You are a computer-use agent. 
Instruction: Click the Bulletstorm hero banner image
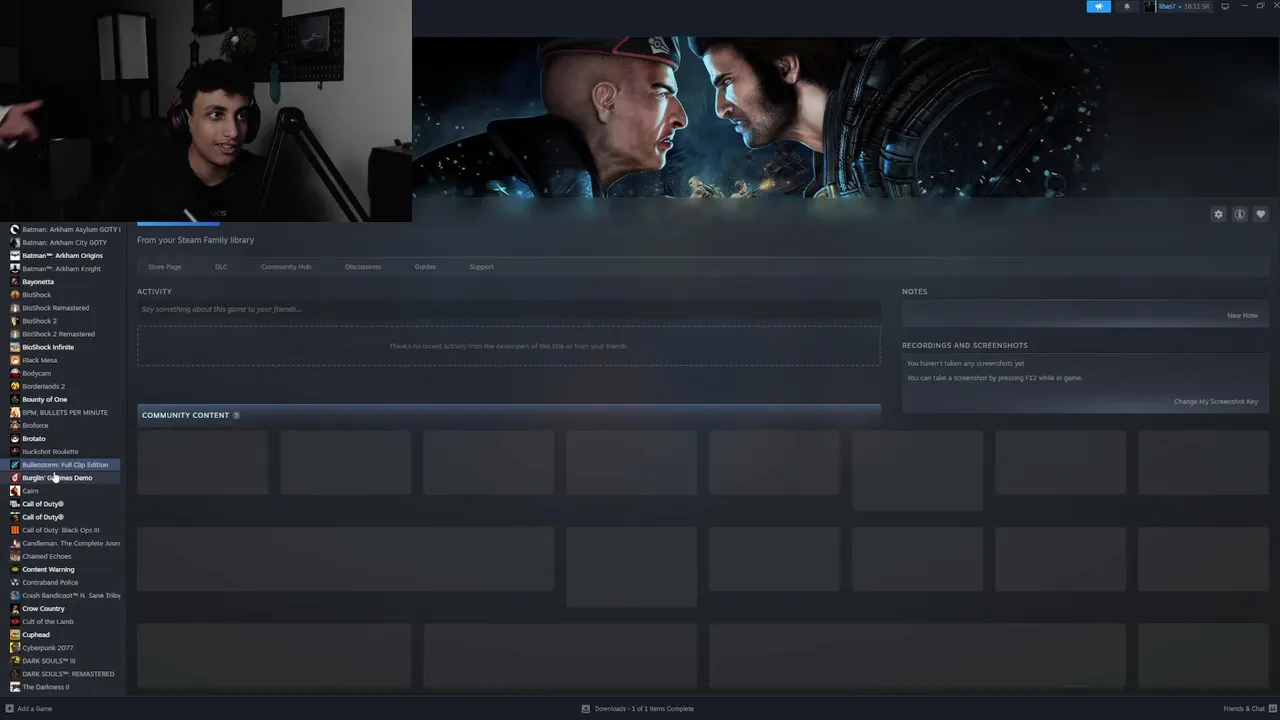(846, 117)
